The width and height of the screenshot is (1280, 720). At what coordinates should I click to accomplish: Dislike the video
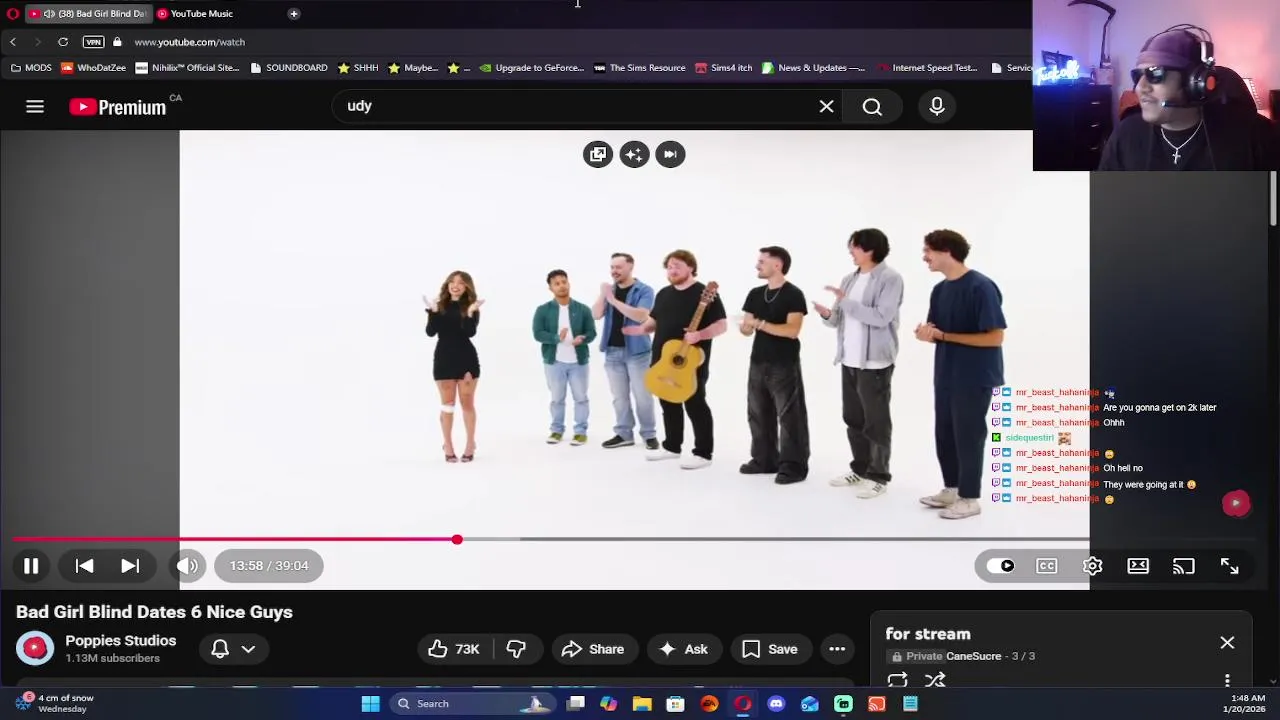(516, 649)
